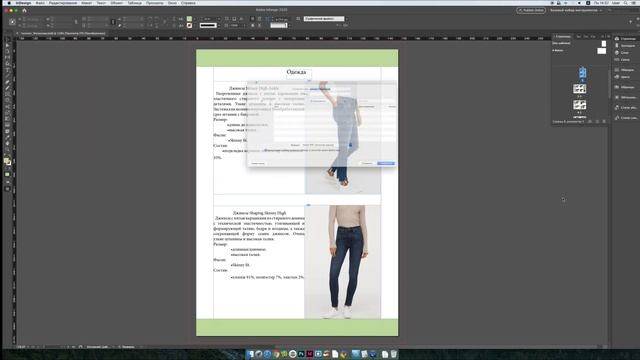
Task: Select the Free Transform tool
Action: click(x=7, y=113)
